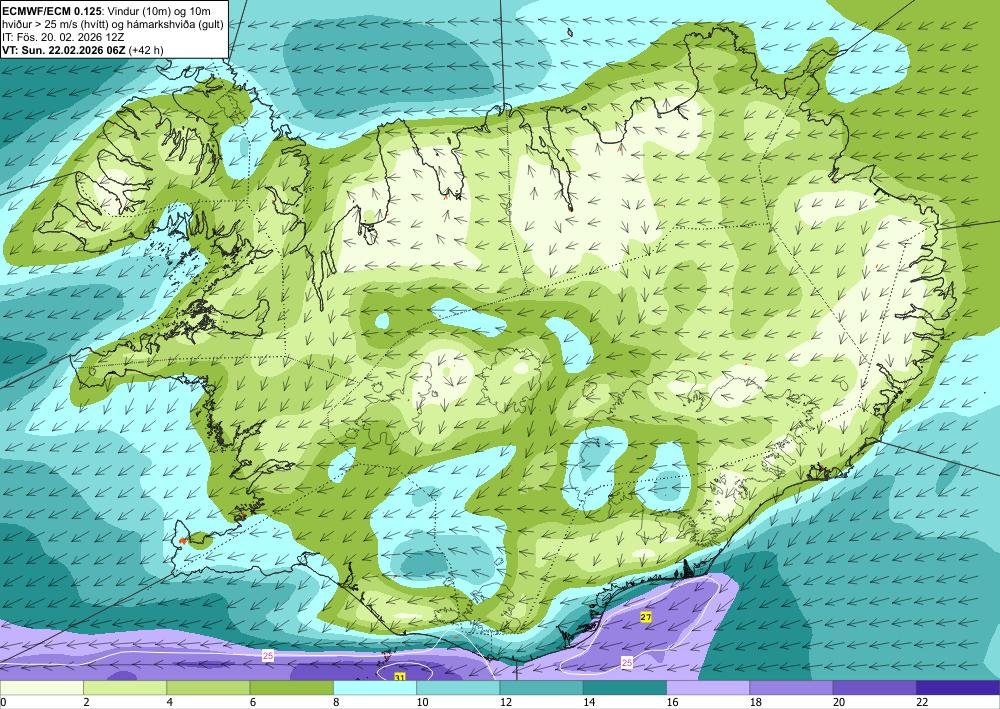
Task: Click the legend scale value '20'
Action: tap(839, 702)
